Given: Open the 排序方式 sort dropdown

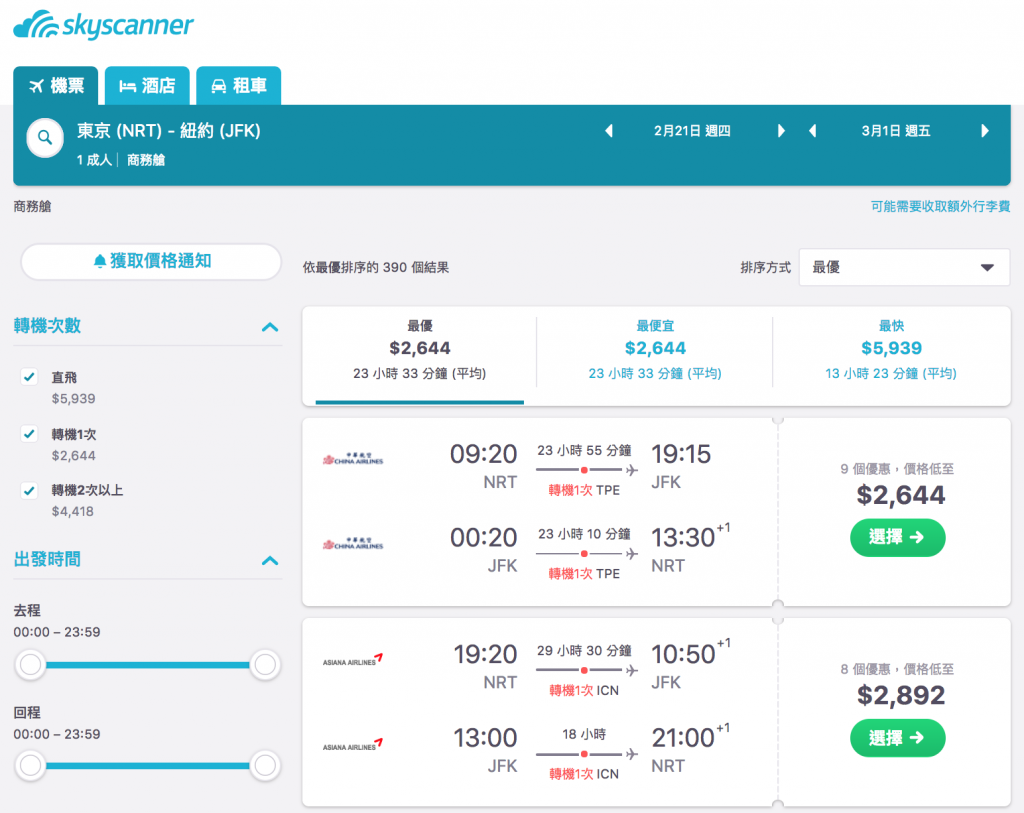Looking at the screenshot, I should (x=904, y=267).
